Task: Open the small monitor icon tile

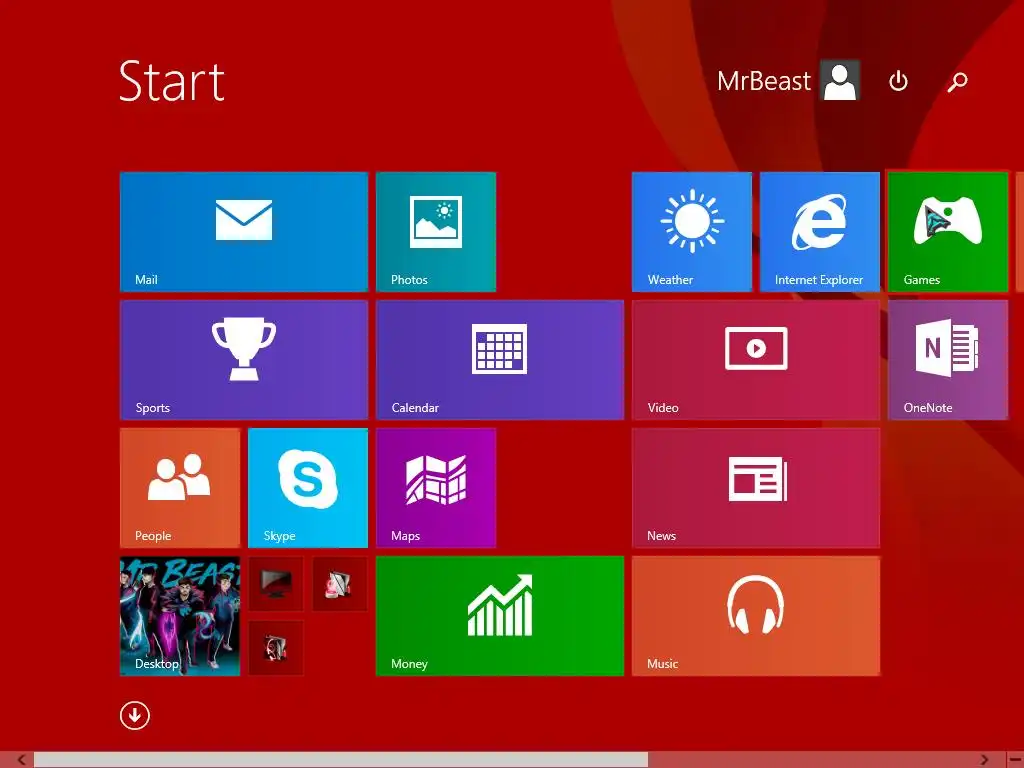Action: coord(276,584)
